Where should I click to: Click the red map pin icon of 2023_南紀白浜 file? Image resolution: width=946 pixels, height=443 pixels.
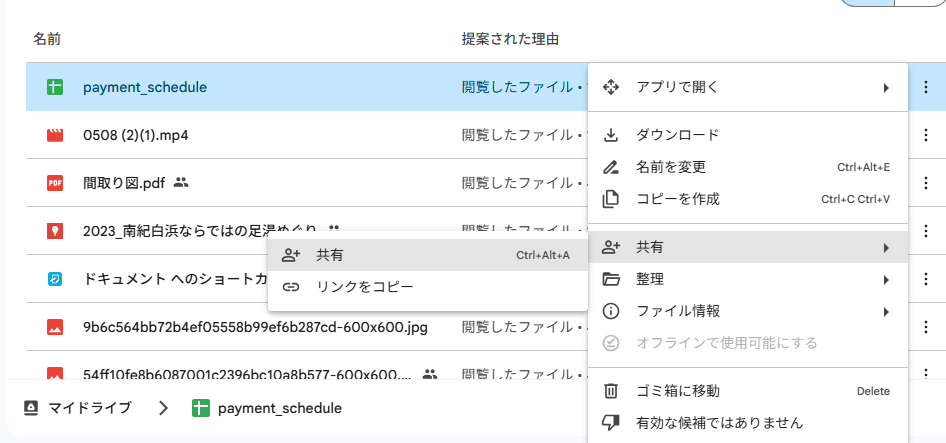(55, 230)
